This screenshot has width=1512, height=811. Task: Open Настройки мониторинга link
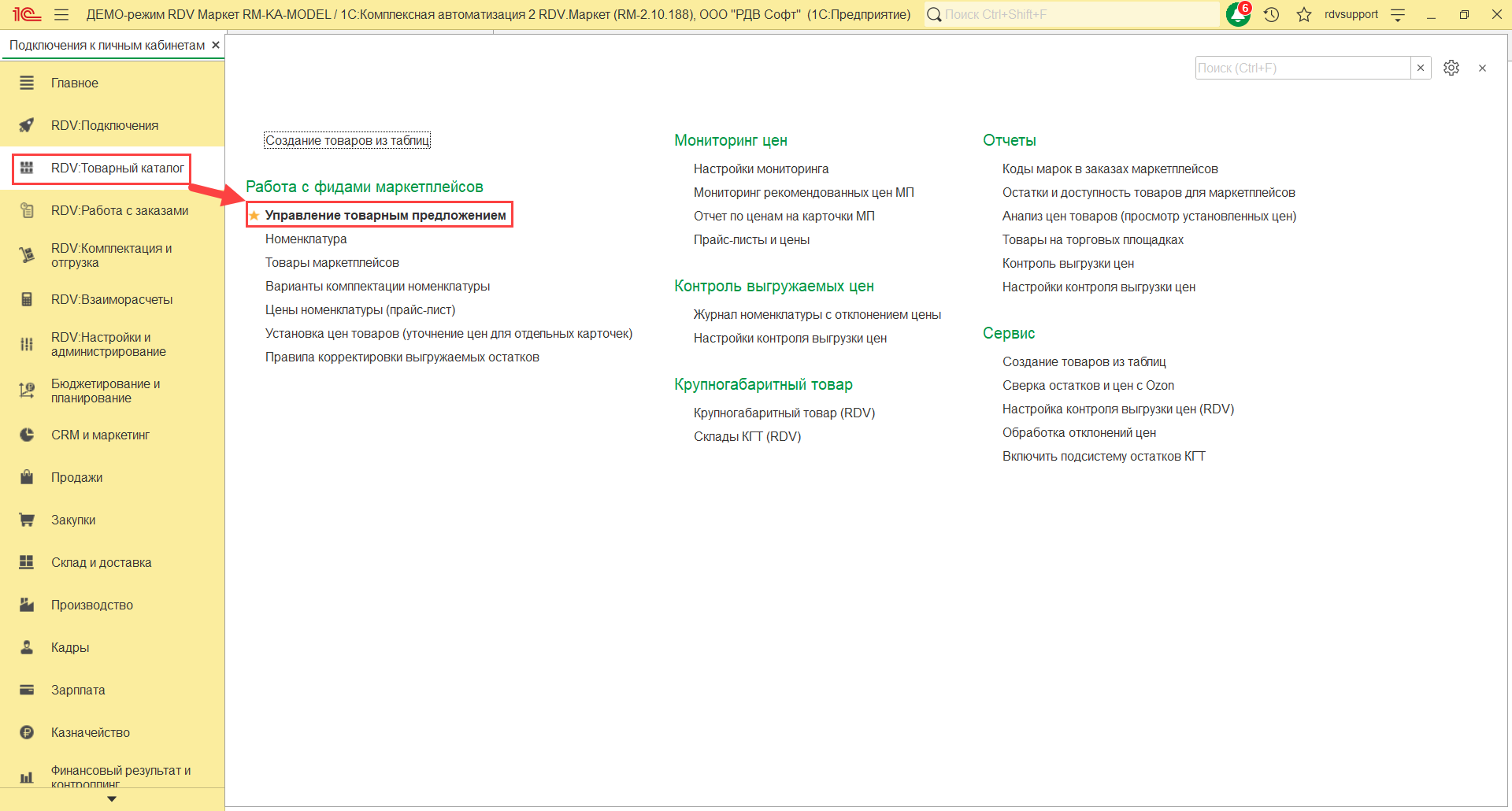pos(761,168)
